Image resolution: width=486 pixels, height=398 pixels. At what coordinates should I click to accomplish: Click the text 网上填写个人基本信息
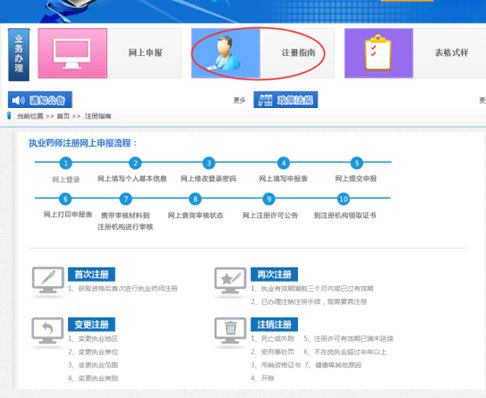[132, 179]
